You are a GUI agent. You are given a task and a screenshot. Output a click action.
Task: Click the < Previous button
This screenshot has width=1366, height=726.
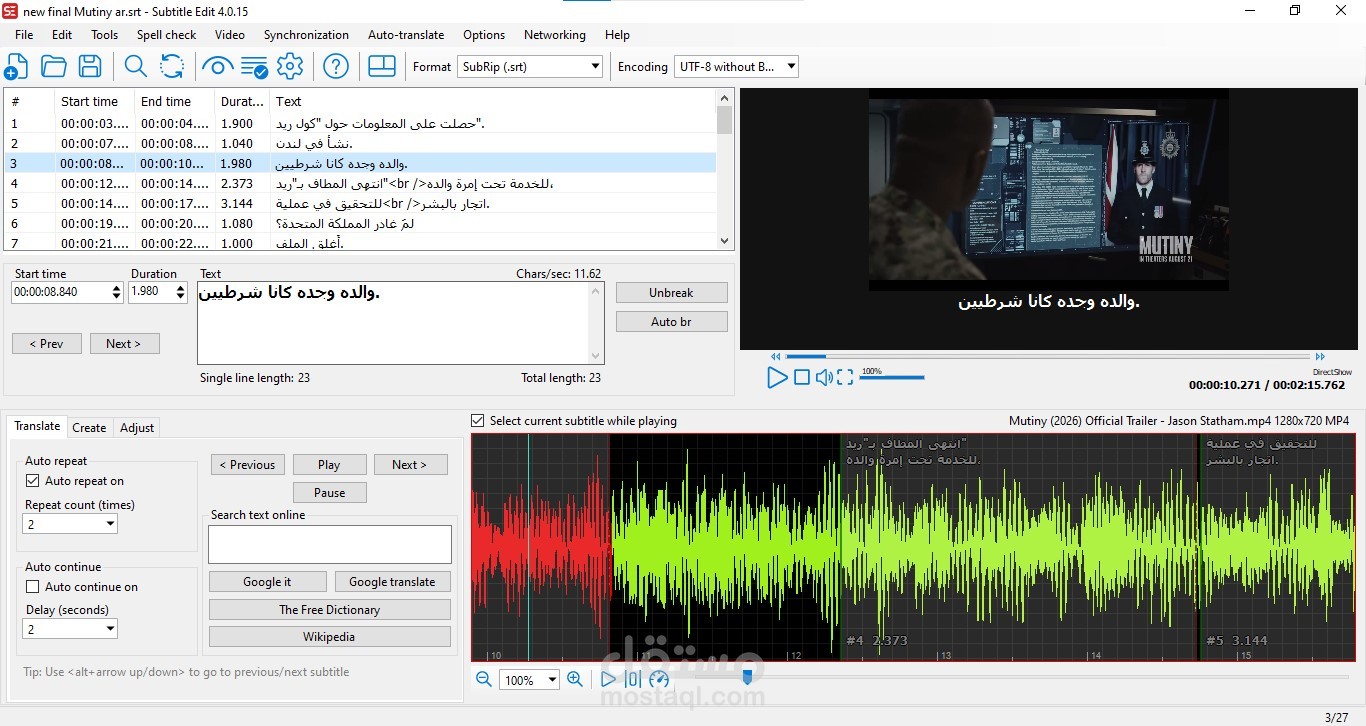248,465
